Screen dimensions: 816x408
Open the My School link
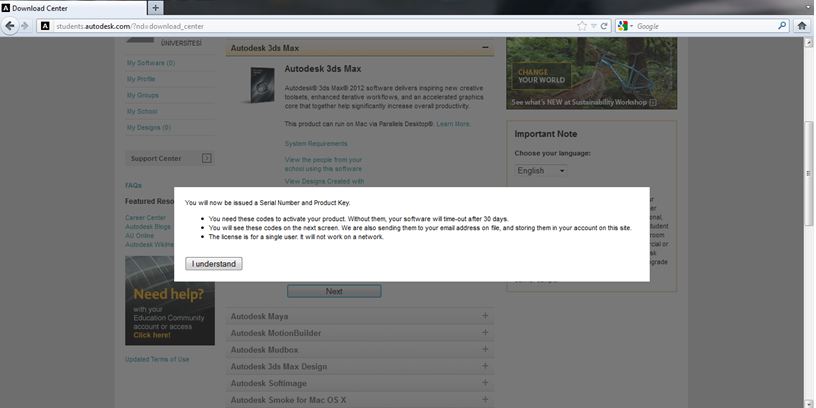(x=142, y=111)
